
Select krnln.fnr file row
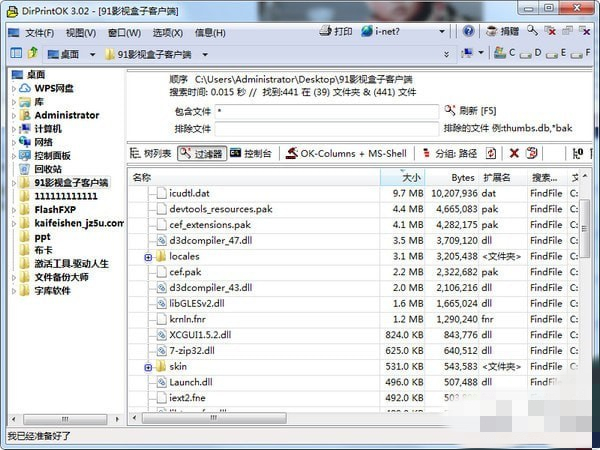(187, 320)
